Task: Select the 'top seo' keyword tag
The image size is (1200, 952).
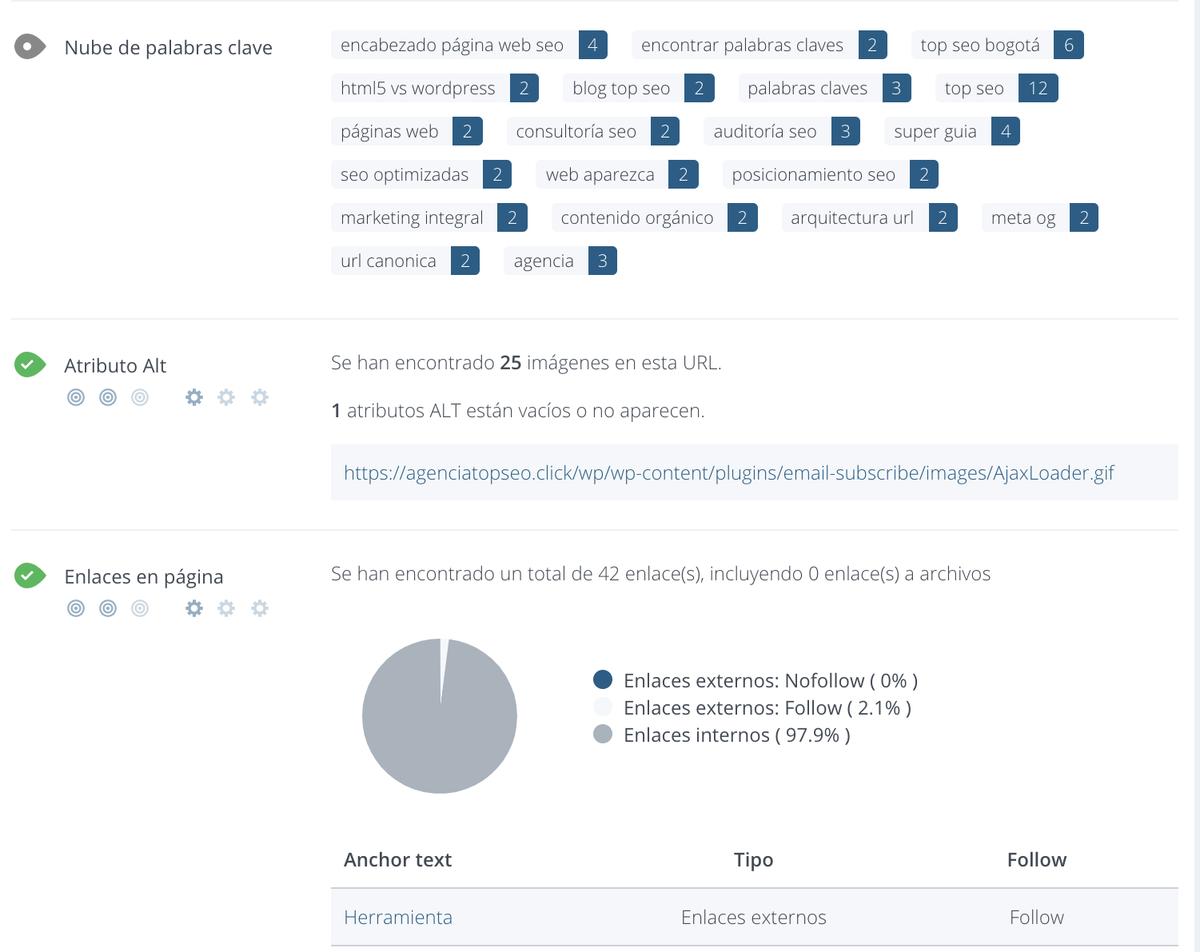Action: click(x=974, y=88)
